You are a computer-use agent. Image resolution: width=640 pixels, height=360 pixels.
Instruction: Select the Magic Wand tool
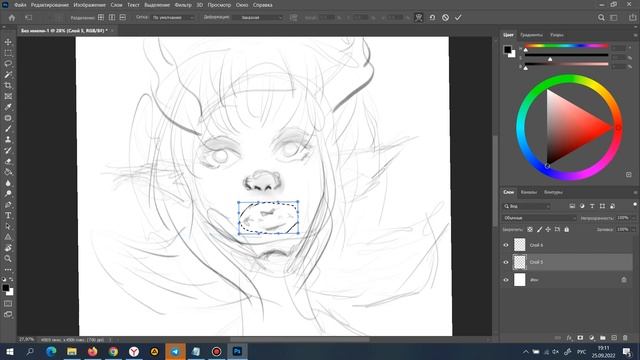tap(8, 75)
